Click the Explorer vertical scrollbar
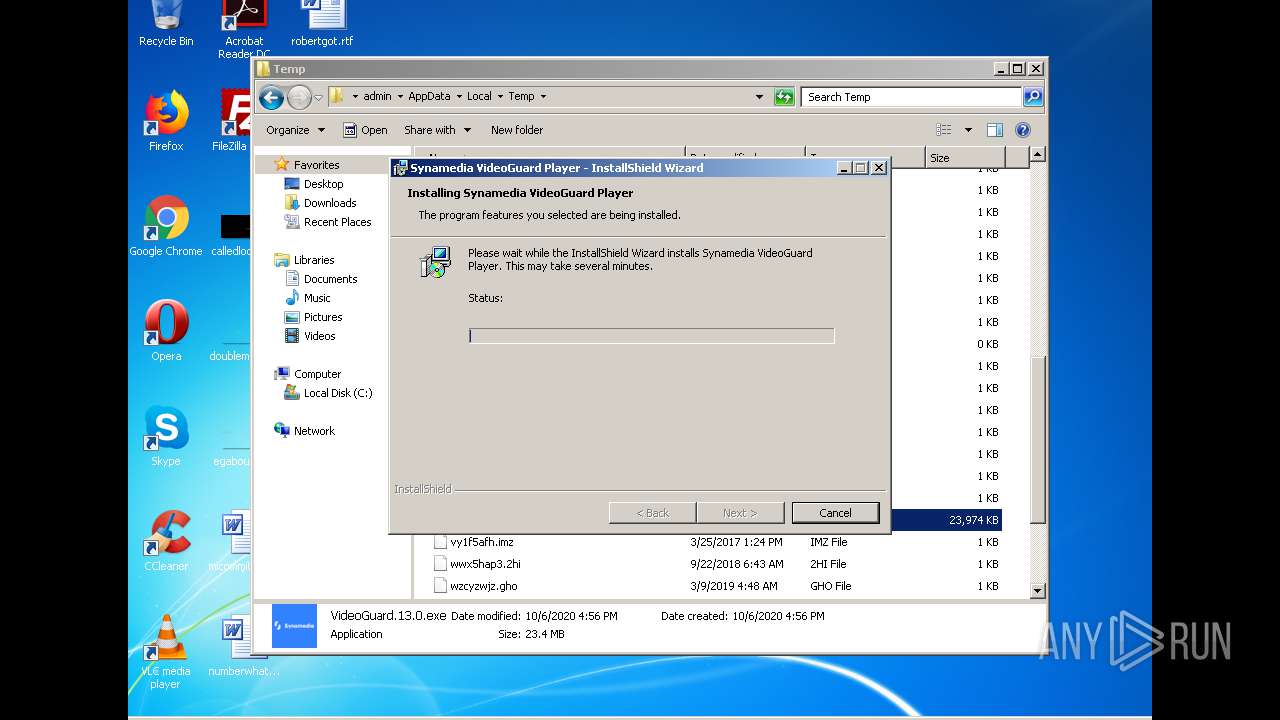 click(x=1038, y=440)
